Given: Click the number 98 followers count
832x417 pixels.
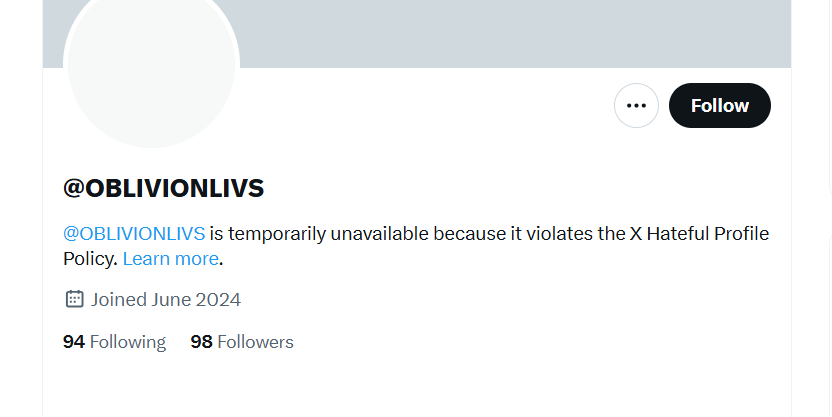Looking at the screenshot, I should [201, 342].
